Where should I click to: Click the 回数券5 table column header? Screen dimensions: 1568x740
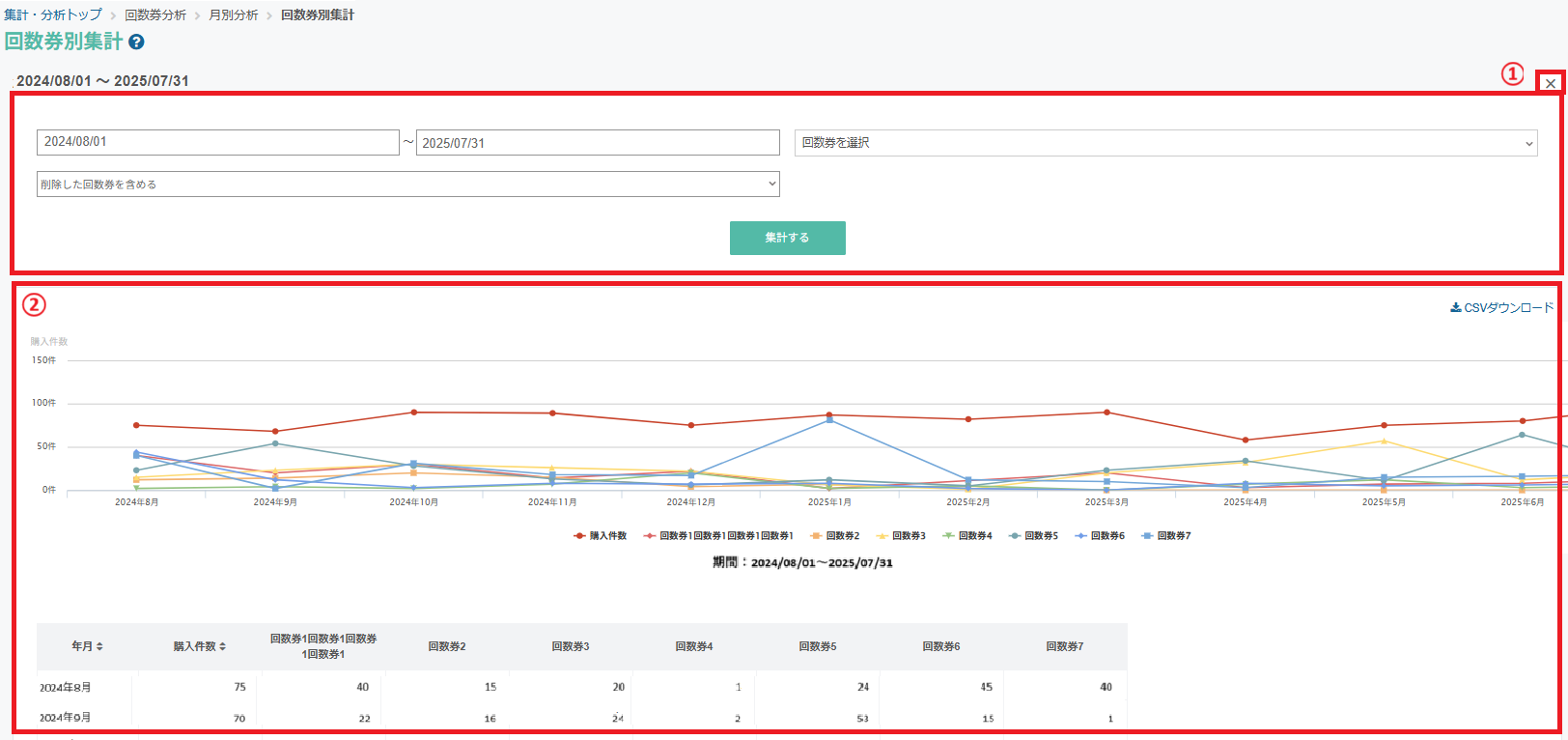818,646
